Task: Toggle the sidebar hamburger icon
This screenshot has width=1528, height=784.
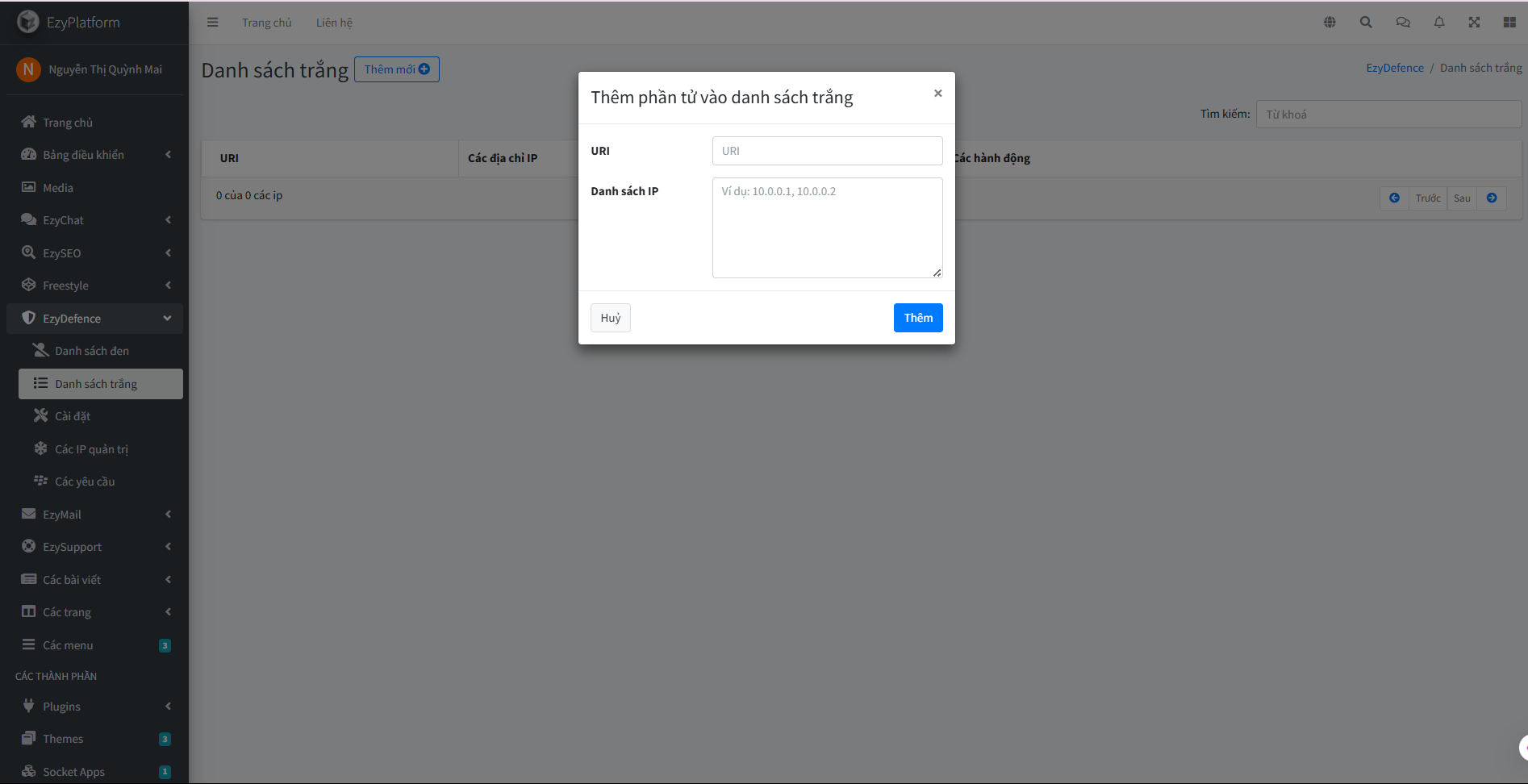Action: (212, 22)
